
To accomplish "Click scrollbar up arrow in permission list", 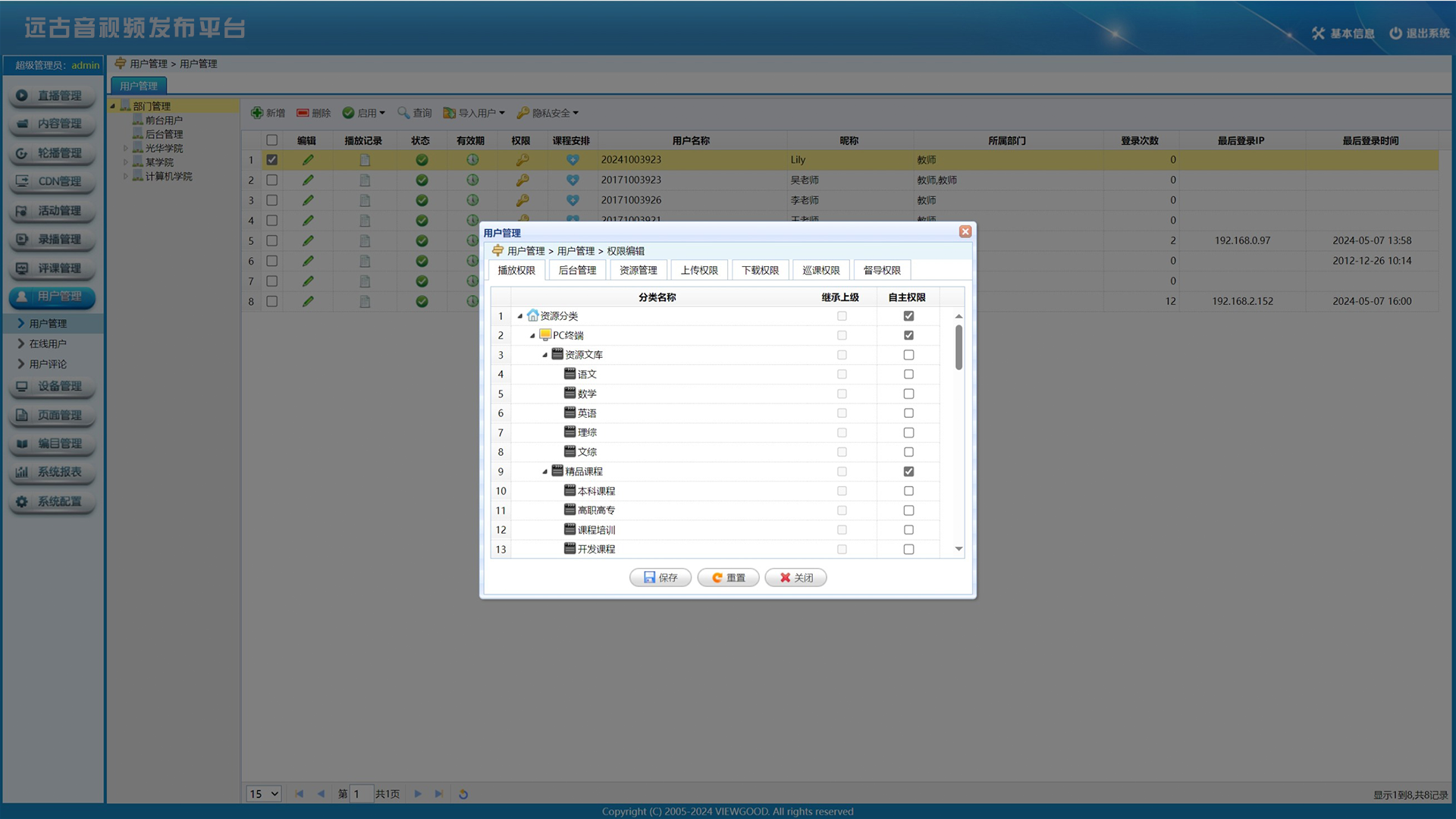I will tap(959, 316).
